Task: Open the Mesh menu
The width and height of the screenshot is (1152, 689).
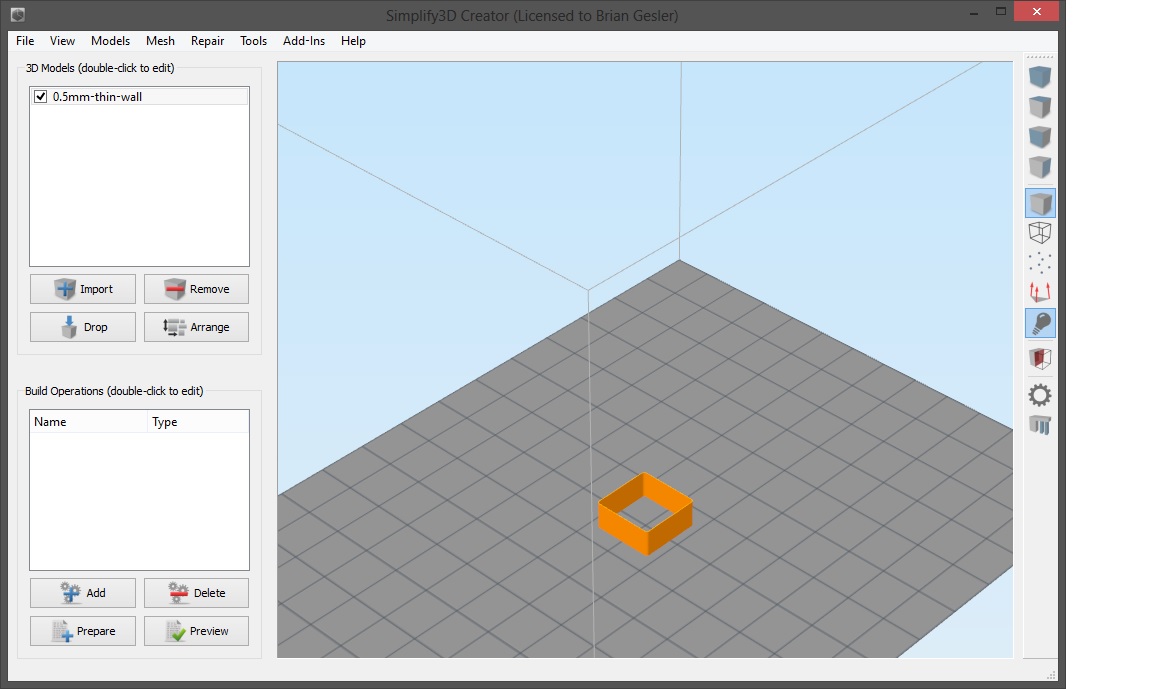Action: [160, 41]
